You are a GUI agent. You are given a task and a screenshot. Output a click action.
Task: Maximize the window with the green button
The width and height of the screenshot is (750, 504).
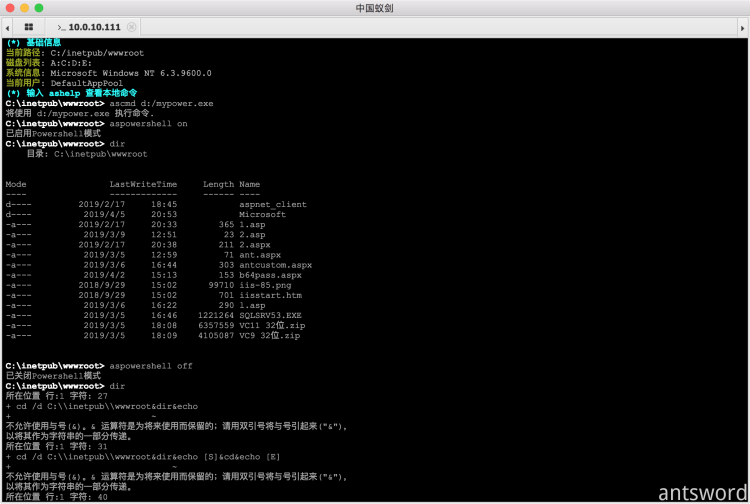click(40, 8)
